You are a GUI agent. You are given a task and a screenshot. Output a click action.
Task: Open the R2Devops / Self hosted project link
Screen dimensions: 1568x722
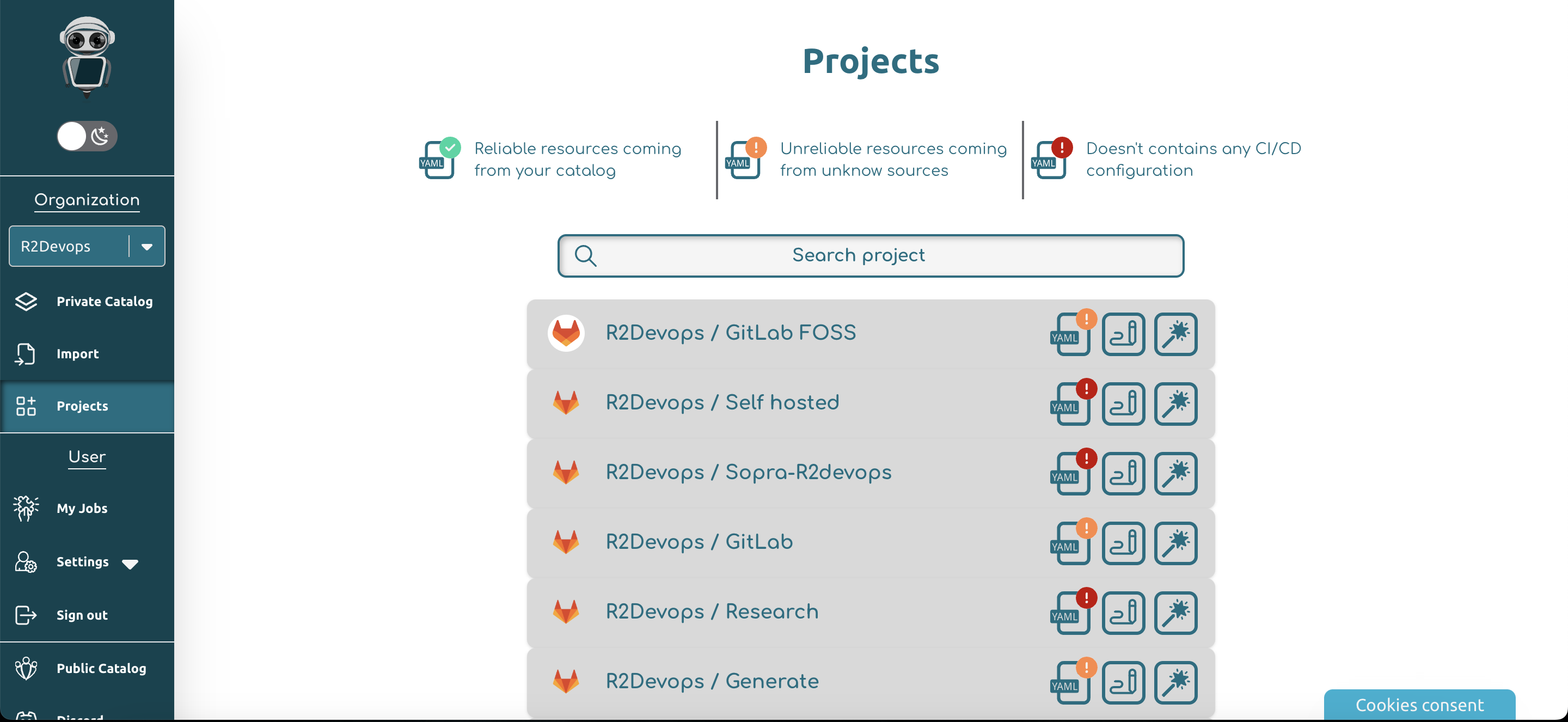click(x=722, y=402)
